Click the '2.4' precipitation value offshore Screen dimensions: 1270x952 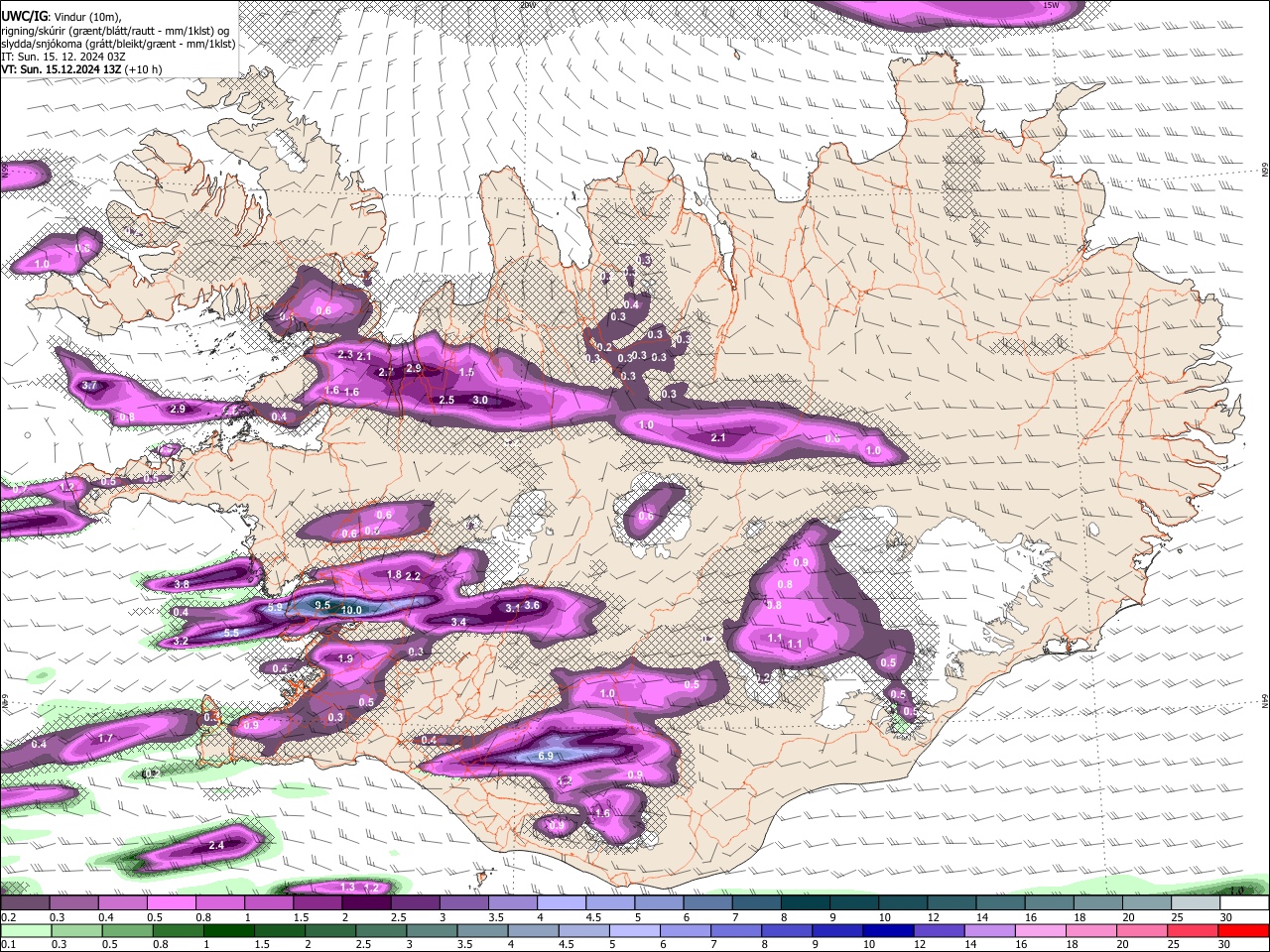[216, 845]
